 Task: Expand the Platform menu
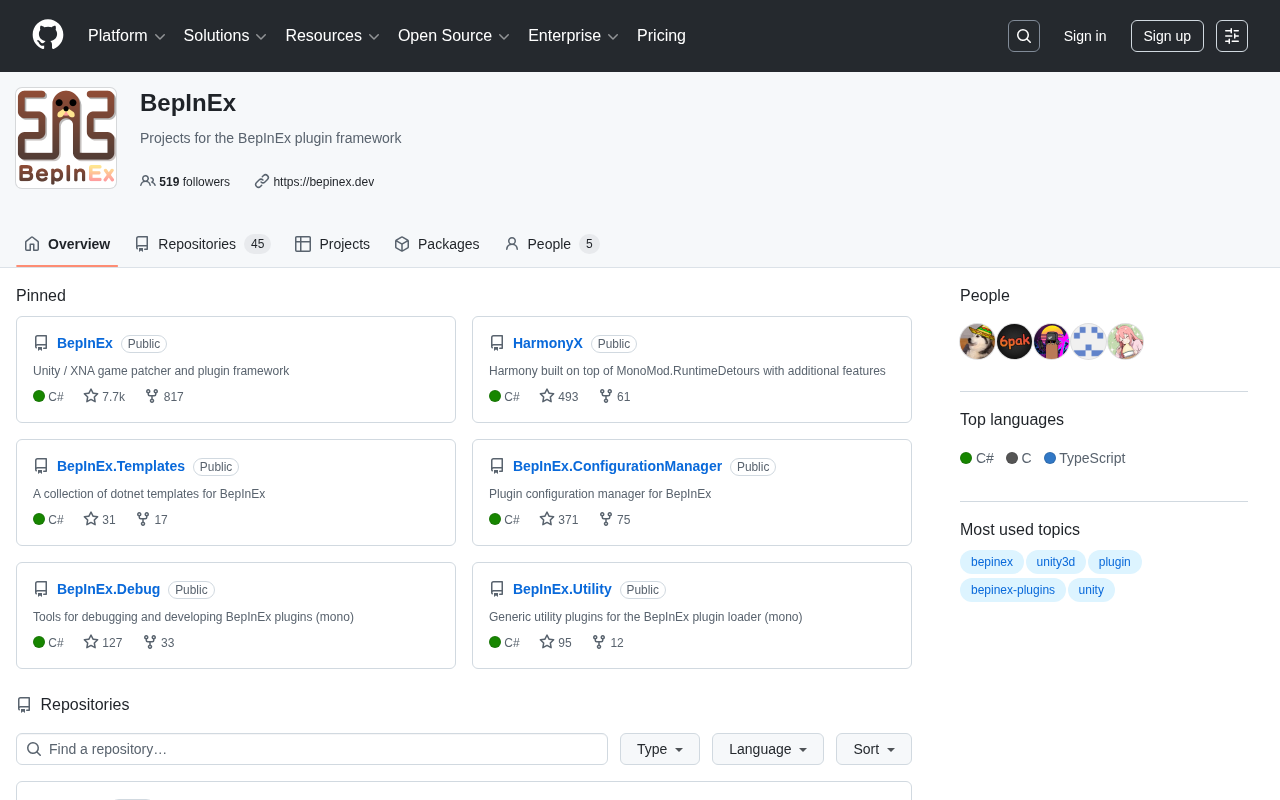[126, 36]
